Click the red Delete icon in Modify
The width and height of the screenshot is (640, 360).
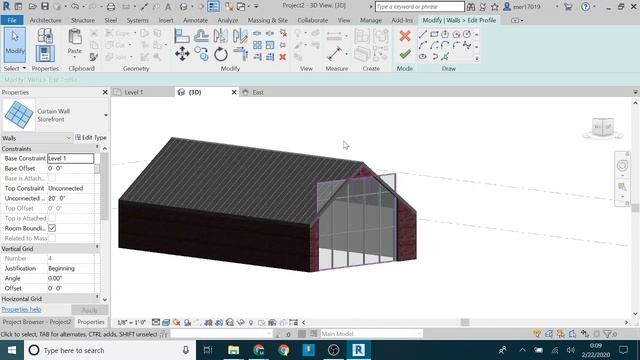click(x=282, y=57)
